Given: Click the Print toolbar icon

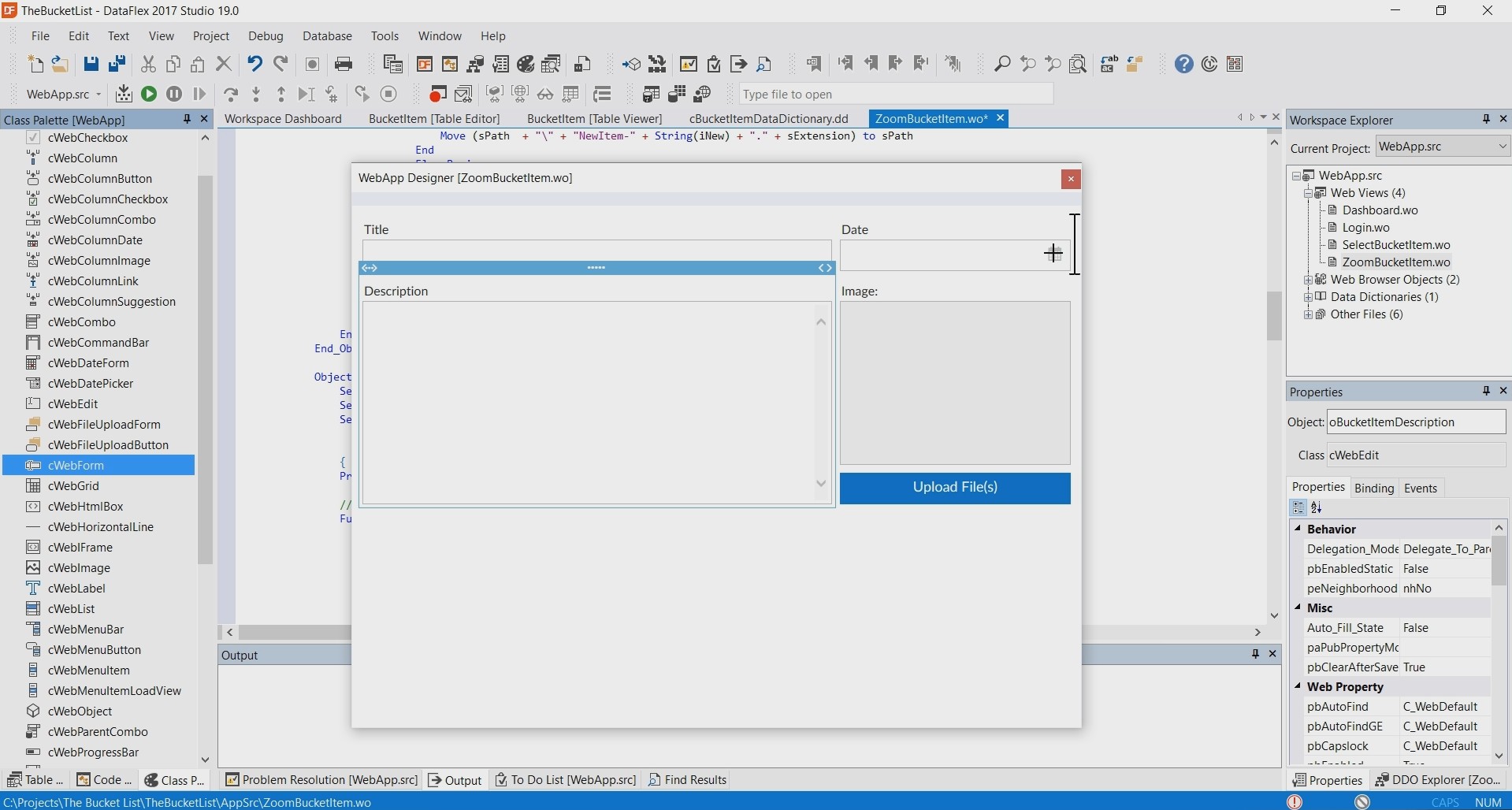Looking at the screenshot, I should [344, 65].
